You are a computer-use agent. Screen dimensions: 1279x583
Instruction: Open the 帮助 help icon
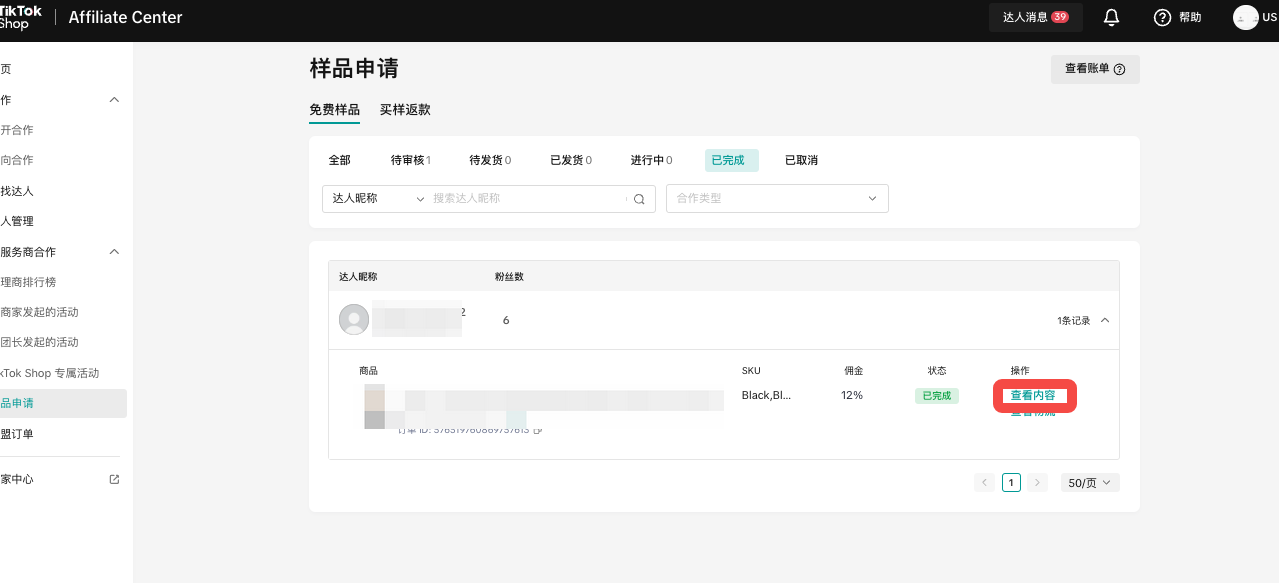[1162, 18]
